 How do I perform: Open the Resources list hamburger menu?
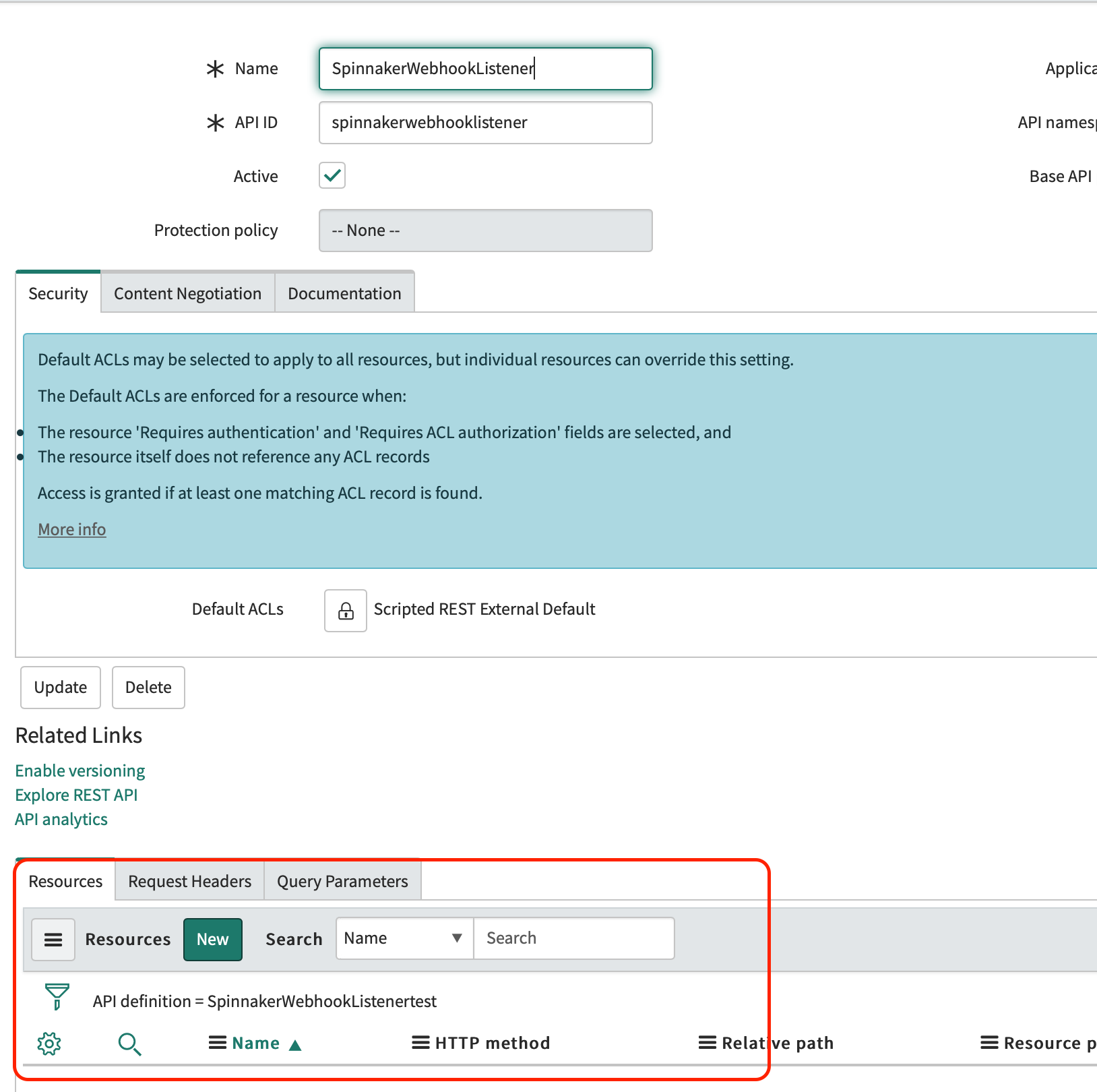pos(53,940)
